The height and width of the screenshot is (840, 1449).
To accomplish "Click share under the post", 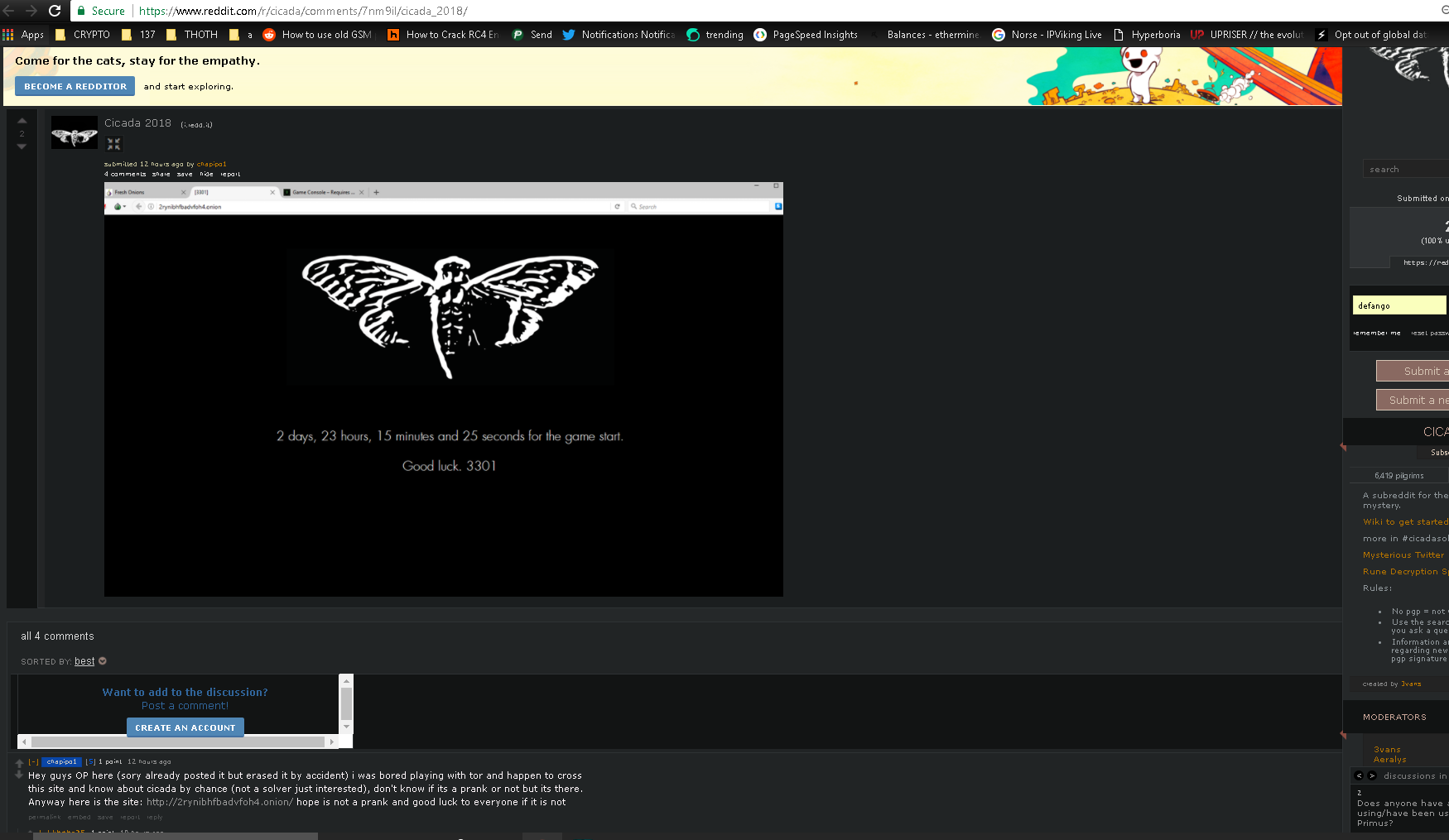I will 161,174.
